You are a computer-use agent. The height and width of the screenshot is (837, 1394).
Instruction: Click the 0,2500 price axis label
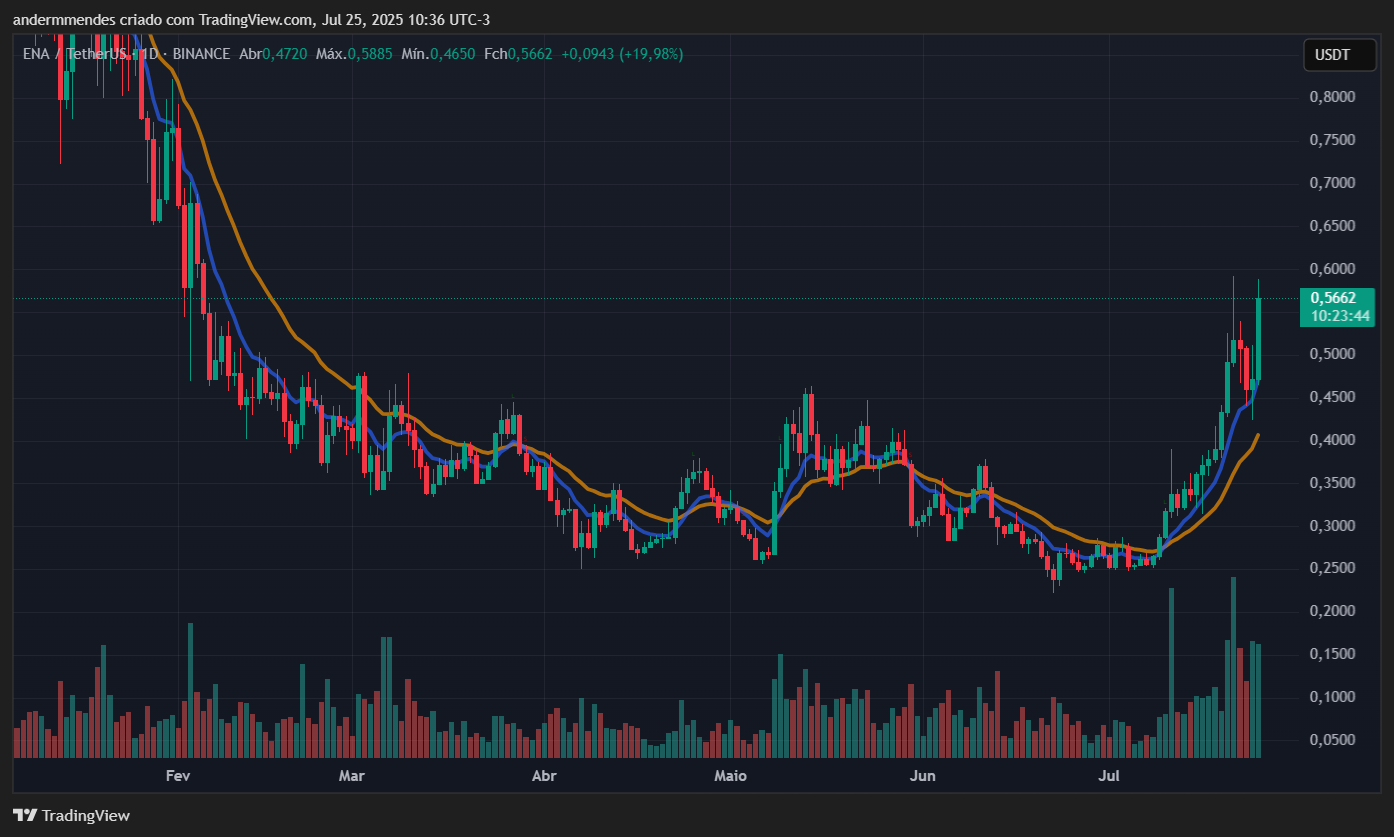1332,568
